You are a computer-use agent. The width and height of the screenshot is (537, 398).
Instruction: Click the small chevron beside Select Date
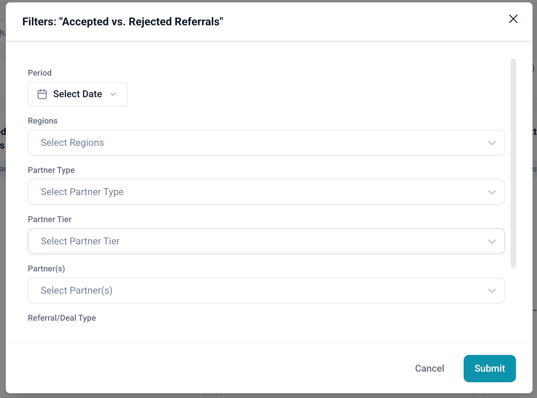[113, 94]
